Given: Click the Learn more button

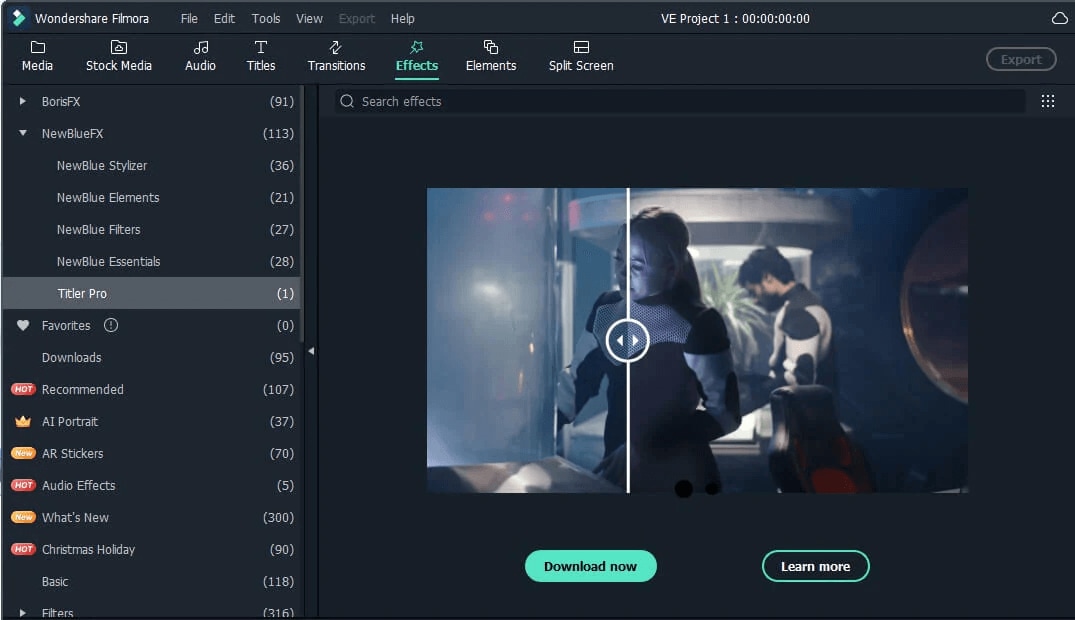Looking at the screenshot, I should click(x=815, y=567).
